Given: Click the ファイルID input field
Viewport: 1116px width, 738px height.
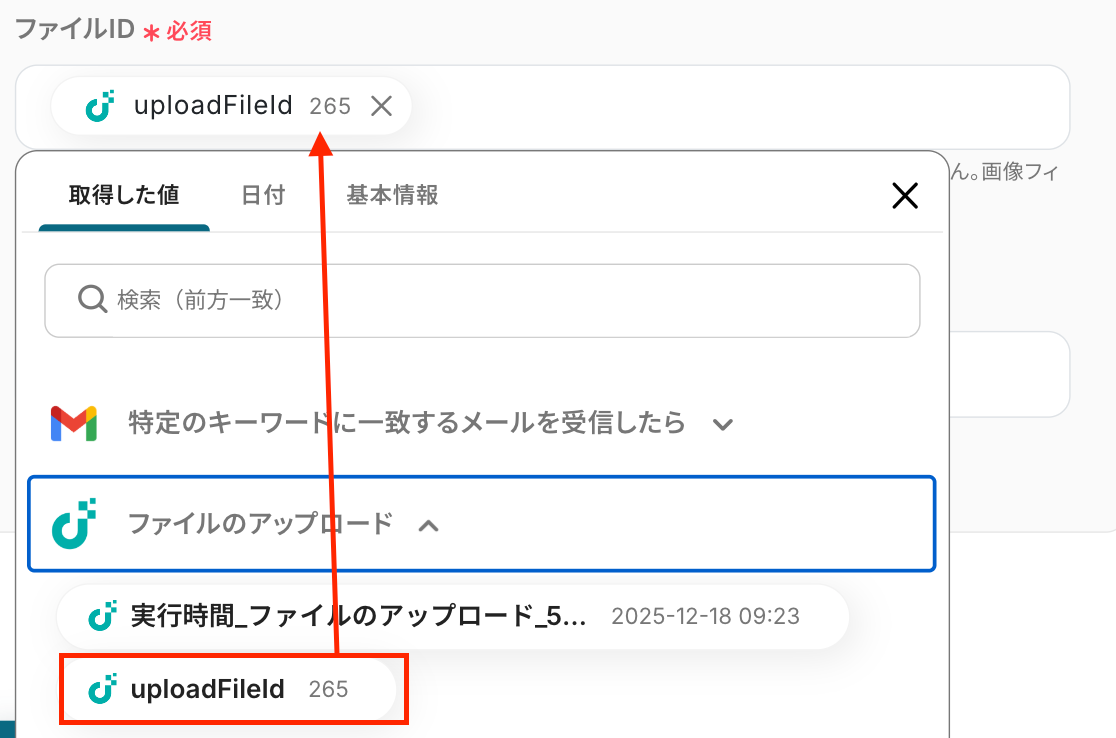Looking at the screenshot, I should coord(740,106).
